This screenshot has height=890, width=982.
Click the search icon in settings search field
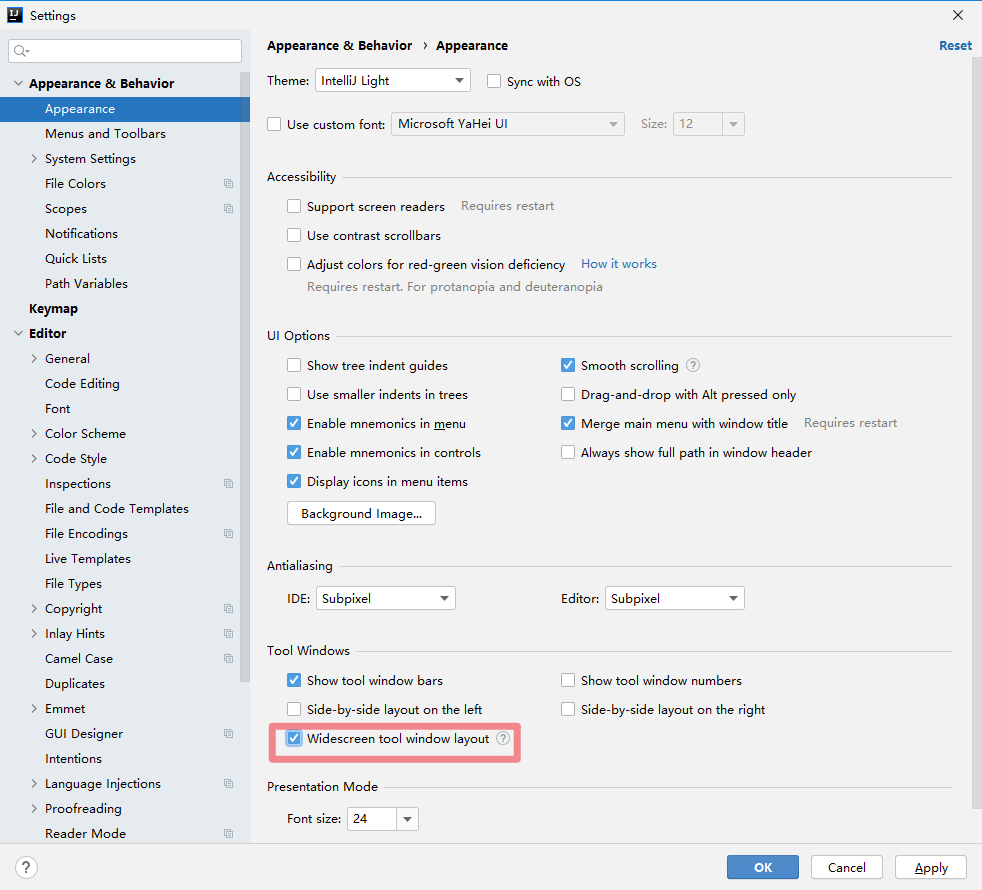[x=22, y=51]
